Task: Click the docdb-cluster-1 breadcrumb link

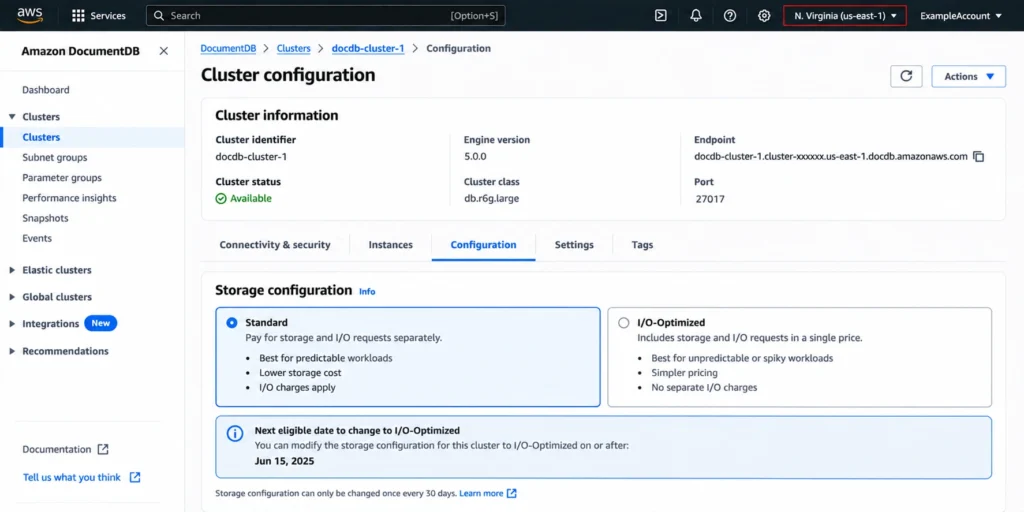Action: point(368,48)
